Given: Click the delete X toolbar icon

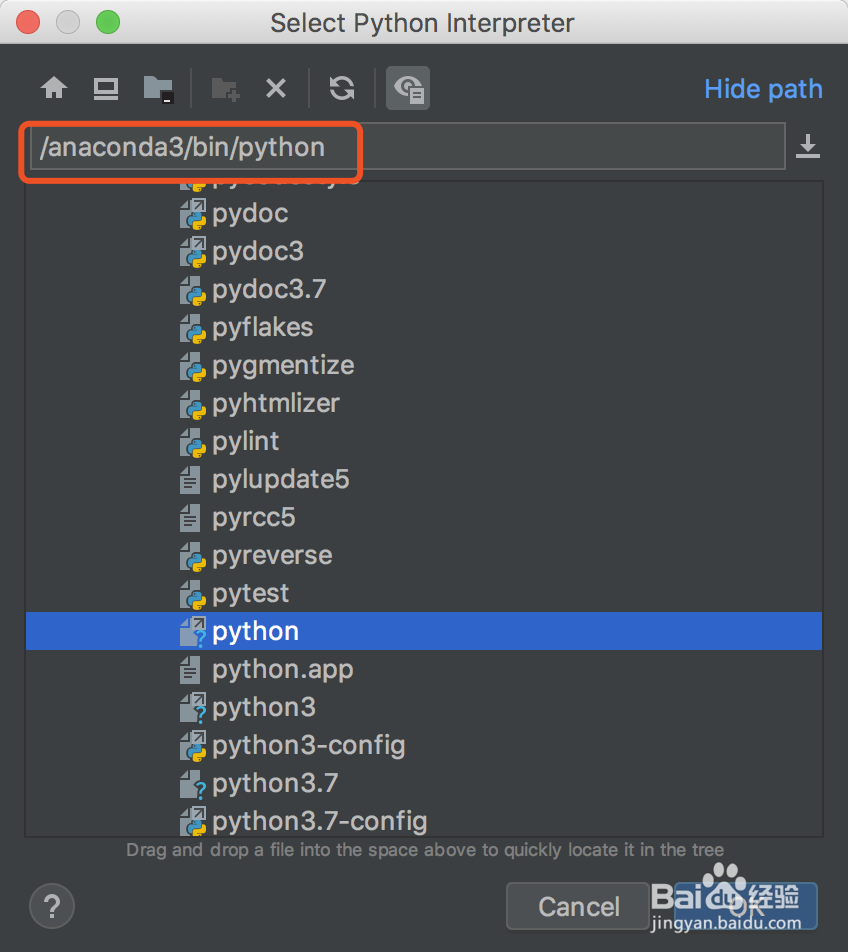Looking at the screenshot, I should tap(276, 89).
